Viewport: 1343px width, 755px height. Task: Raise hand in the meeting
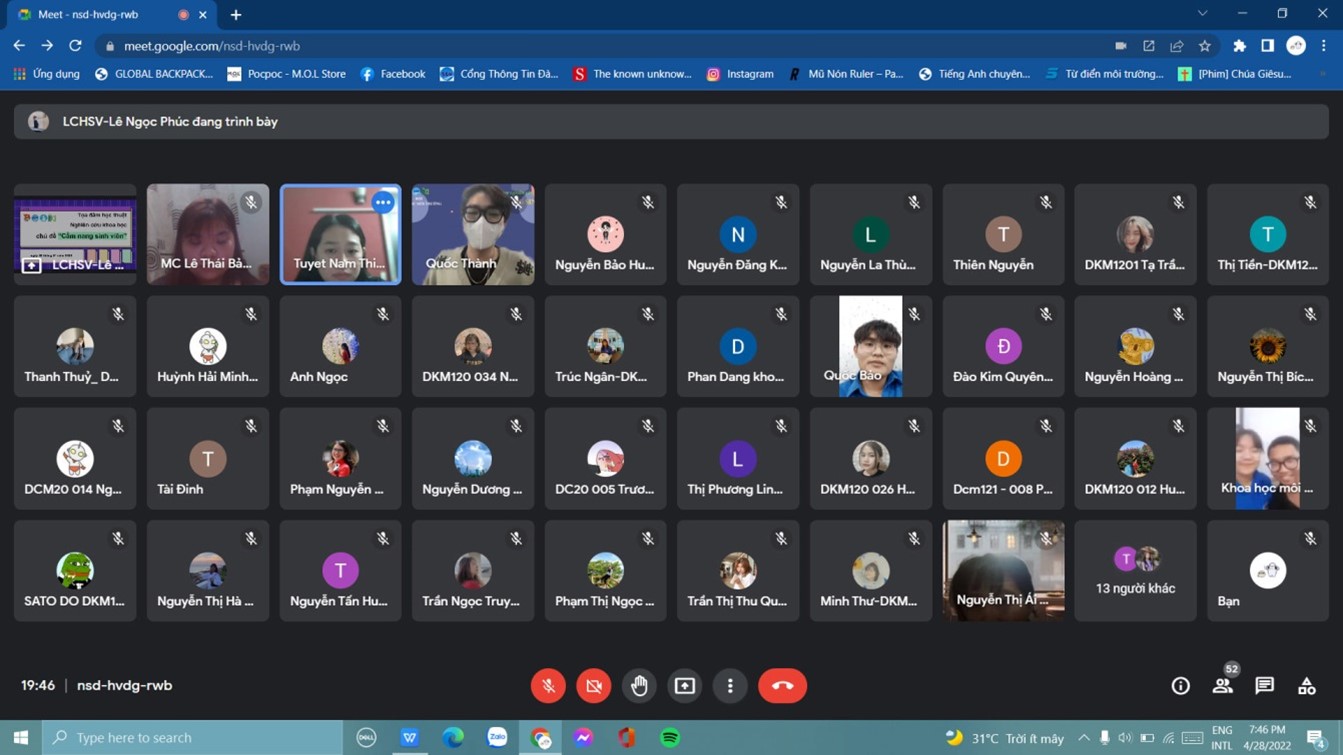(x=639, y=686)
